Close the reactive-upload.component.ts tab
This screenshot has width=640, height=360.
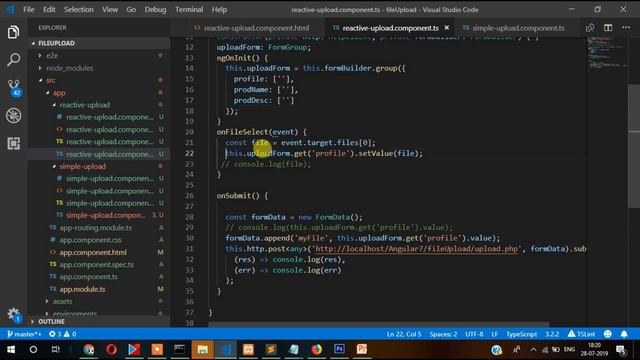coord(447,28)
